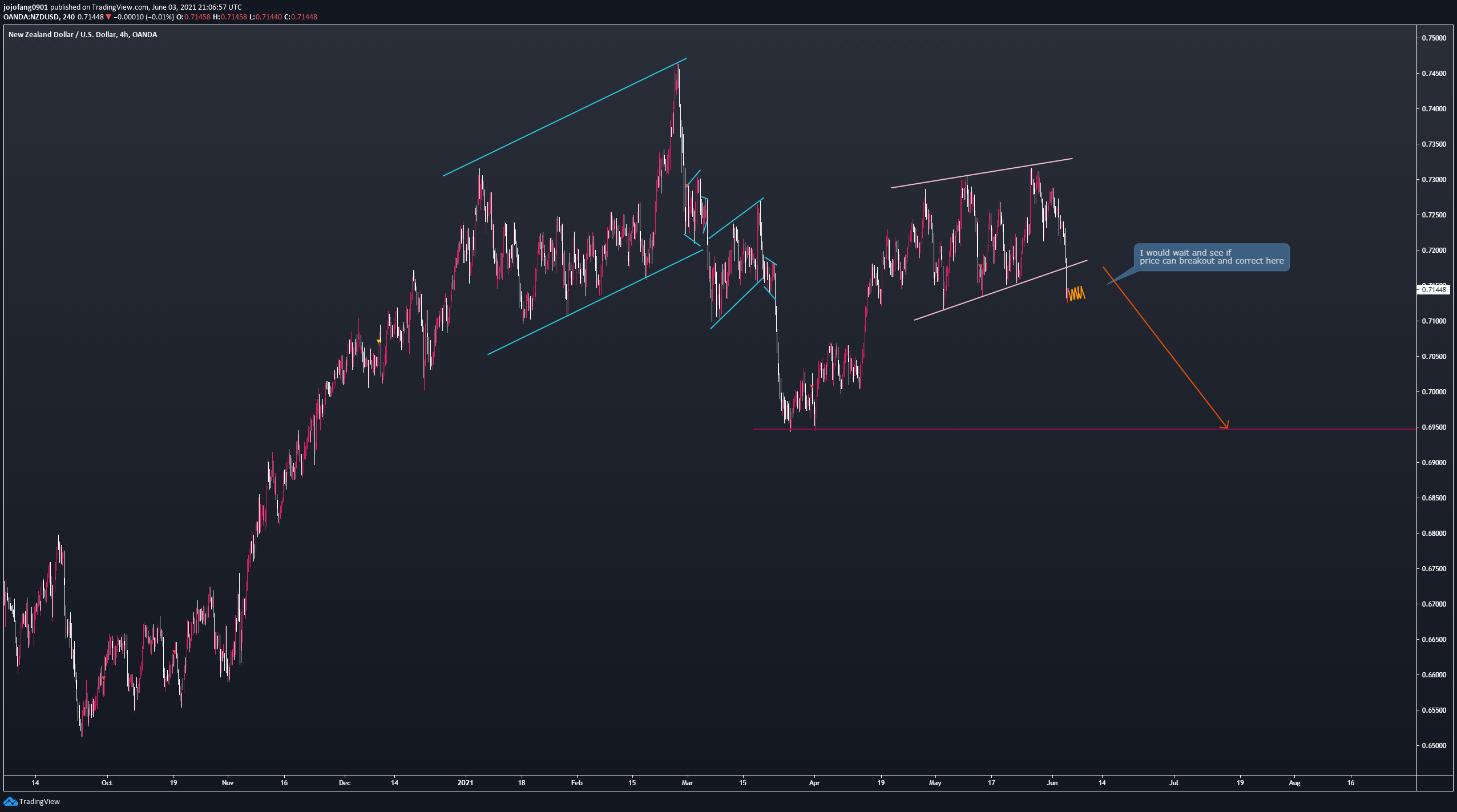This screenshot has width=1457, height=812.
Task: Click the Apr label on time axis
Action: coord(814,783)
